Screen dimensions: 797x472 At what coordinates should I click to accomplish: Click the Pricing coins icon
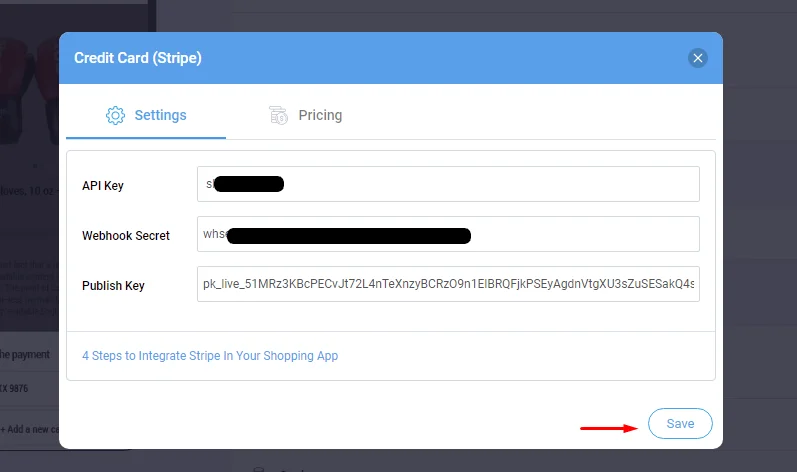[x=278, y=115]
